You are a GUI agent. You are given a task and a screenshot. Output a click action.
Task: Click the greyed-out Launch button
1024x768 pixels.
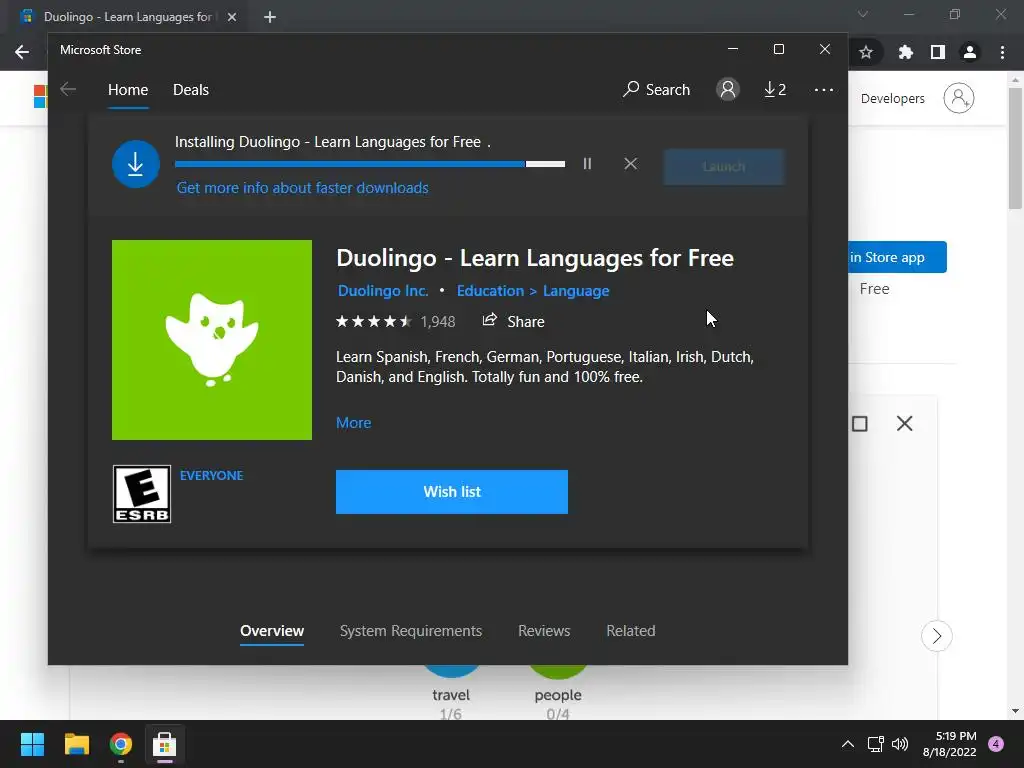(x=724, y=167)
